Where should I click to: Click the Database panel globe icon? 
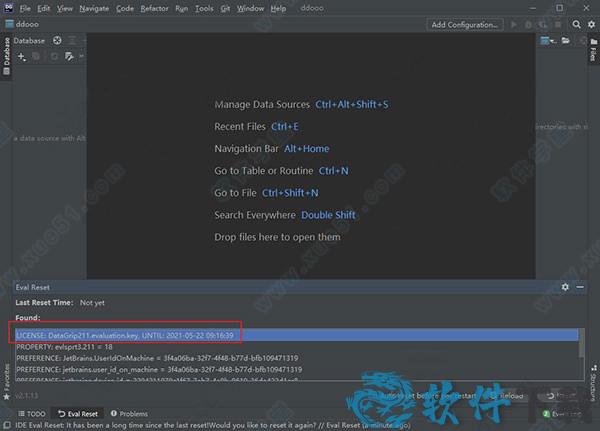57,41
